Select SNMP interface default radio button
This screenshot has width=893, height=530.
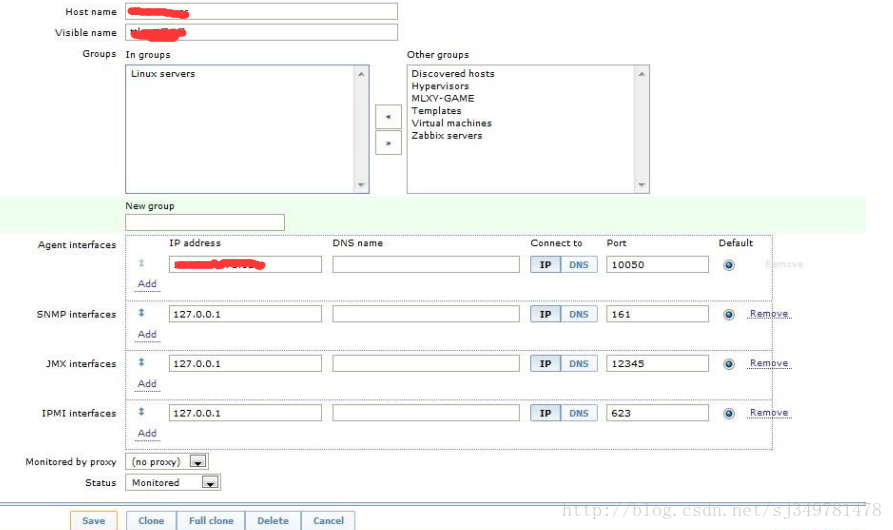pyautogui.click(x=729, y=315)
